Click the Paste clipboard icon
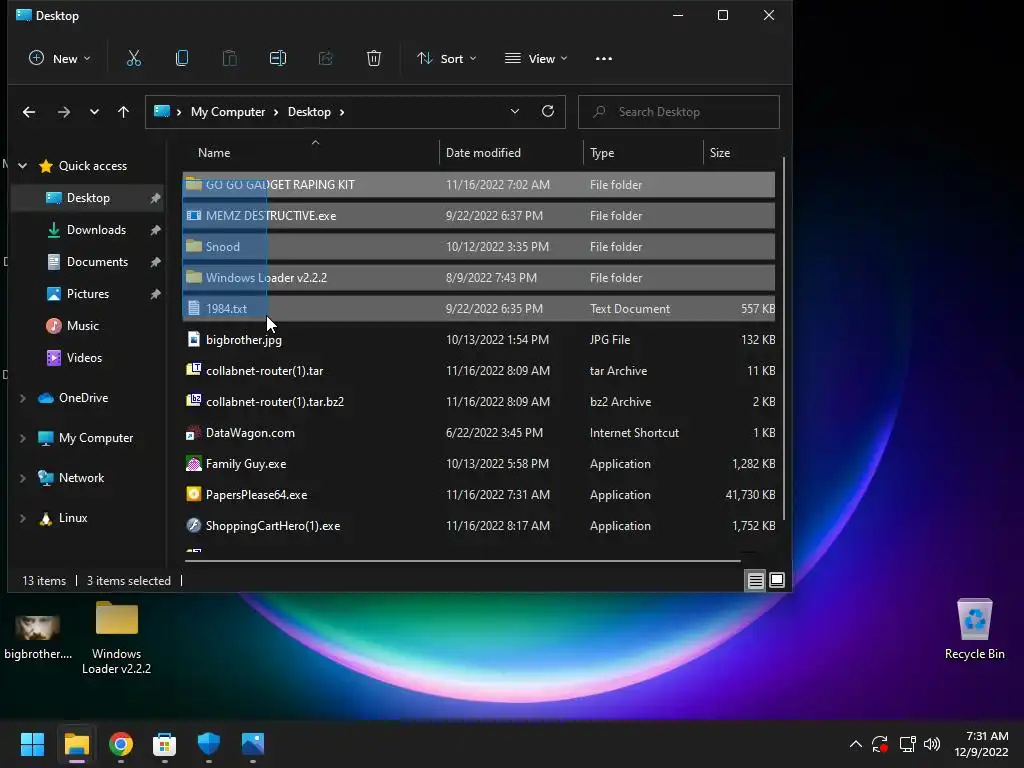This screenshot has height=768, width=1024. pos(230,59)
